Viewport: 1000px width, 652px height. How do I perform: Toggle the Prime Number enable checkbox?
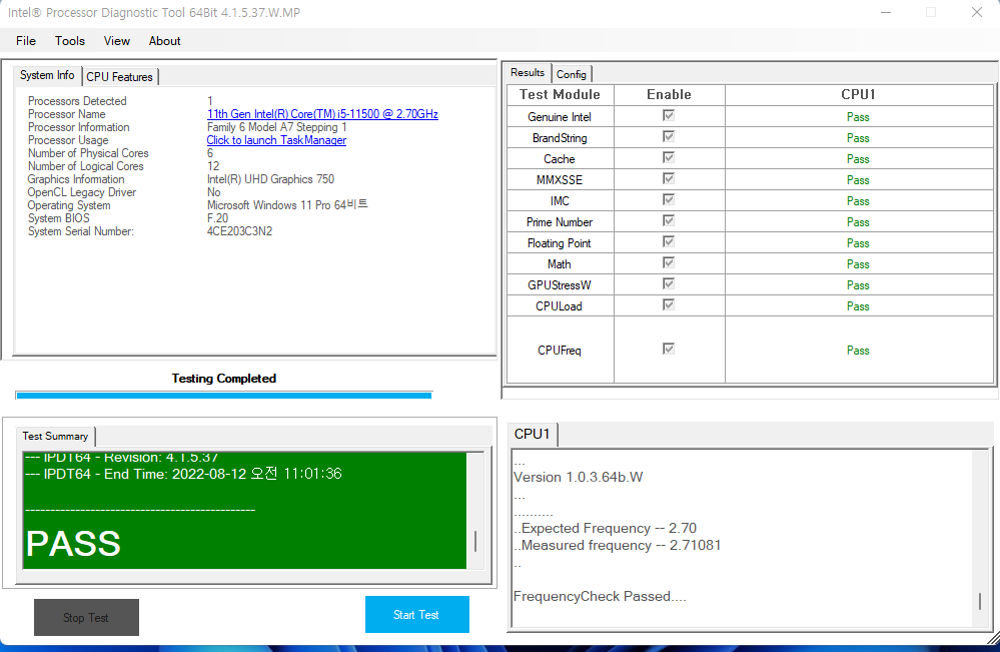(x=668, y=221)
